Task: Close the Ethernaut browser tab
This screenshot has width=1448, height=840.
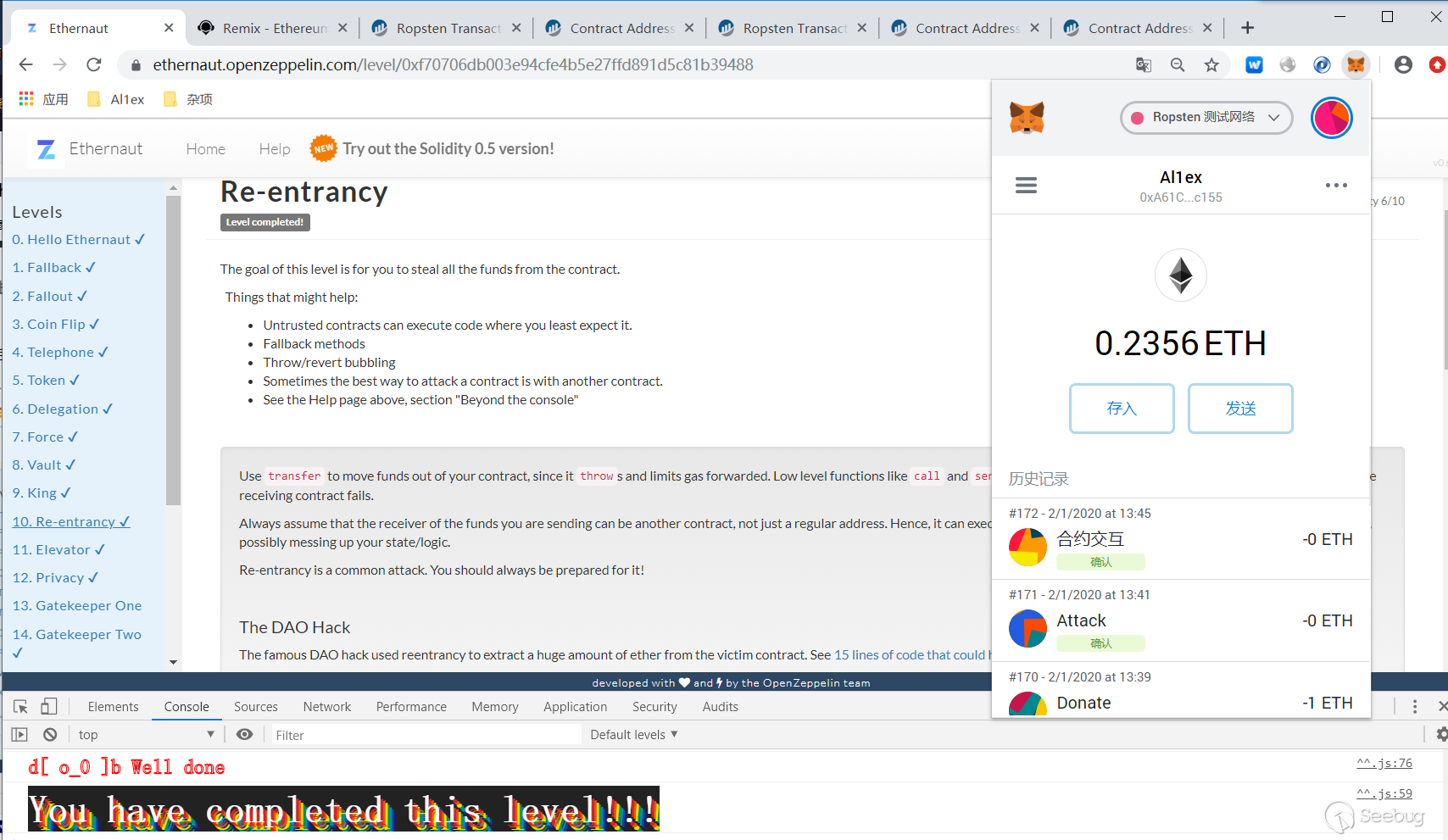Action: 169,28
